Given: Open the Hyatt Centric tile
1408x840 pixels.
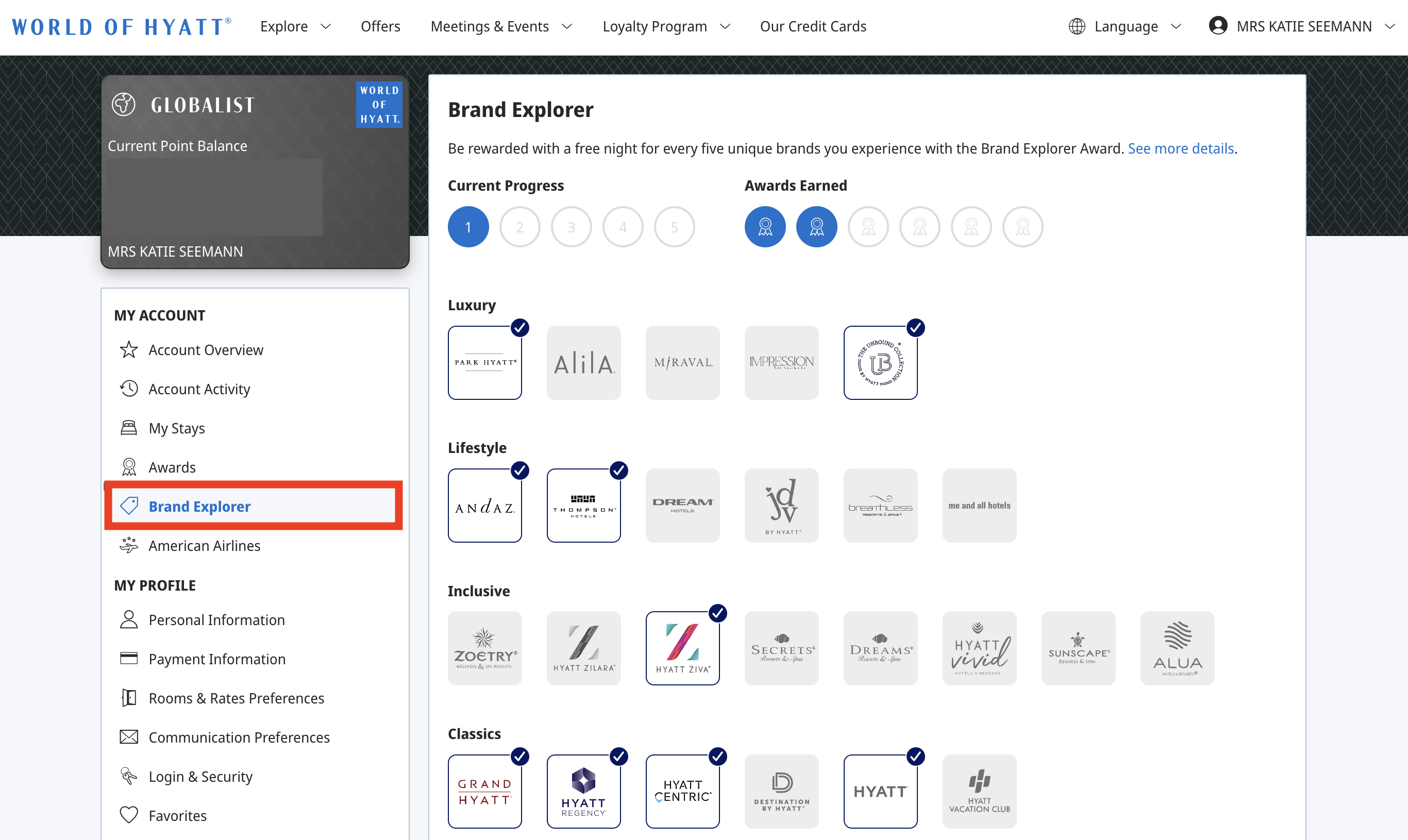Looking at the screenshot, I should (683, 792).
